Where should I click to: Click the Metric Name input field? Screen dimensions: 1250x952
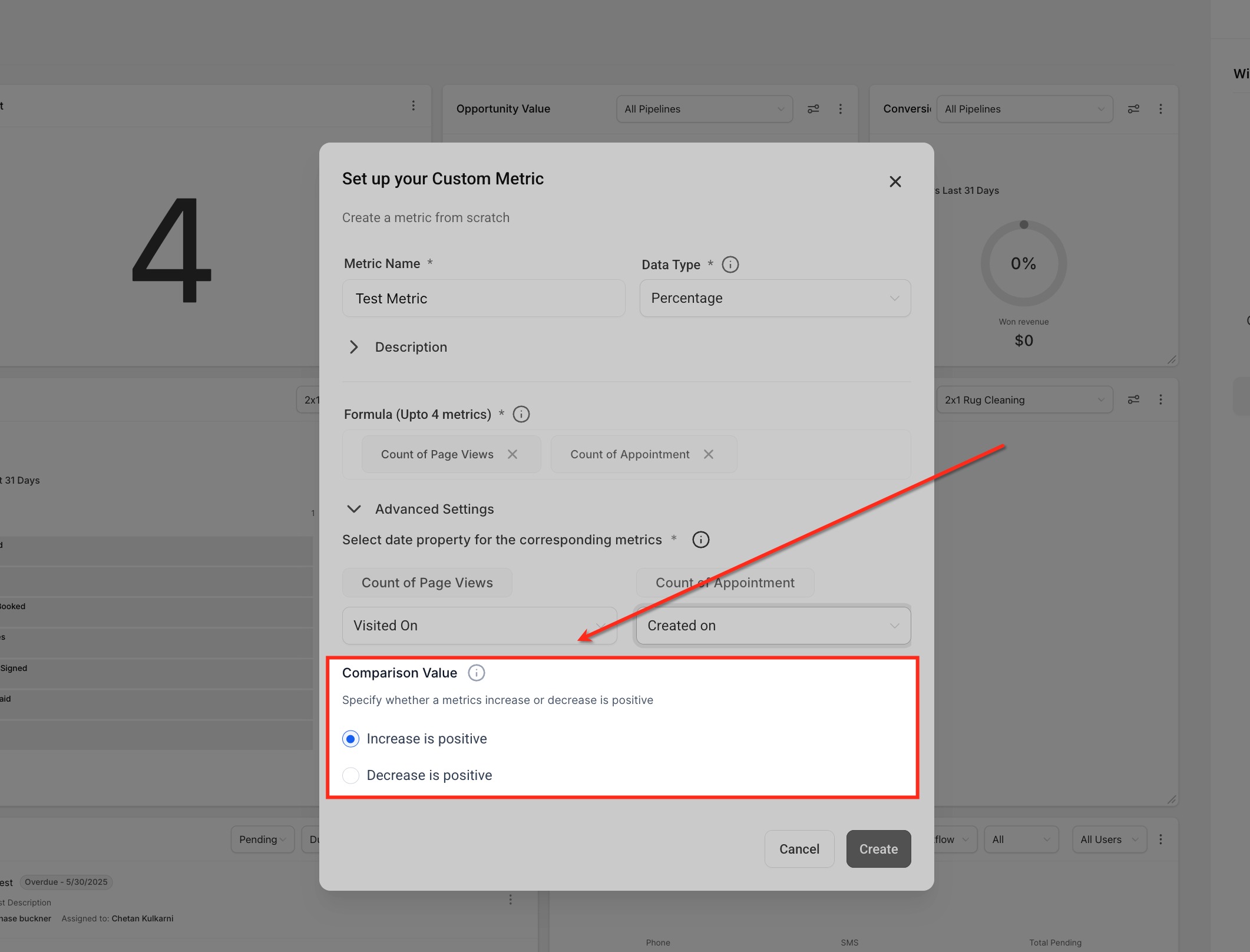483,299
